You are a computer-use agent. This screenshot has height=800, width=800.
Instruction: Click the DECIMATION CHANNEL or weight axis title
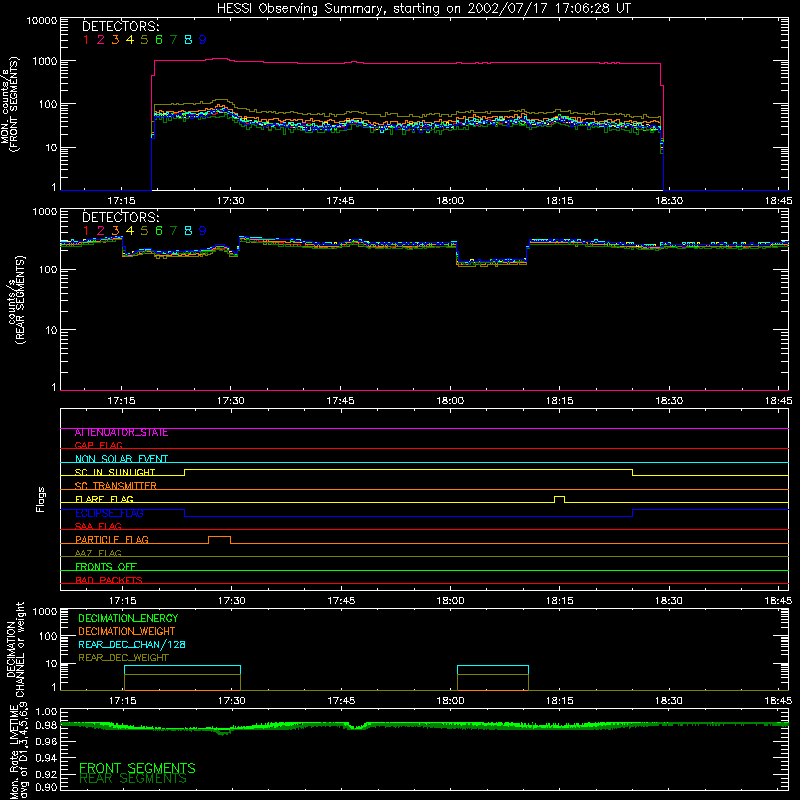(x=15, y=649)
